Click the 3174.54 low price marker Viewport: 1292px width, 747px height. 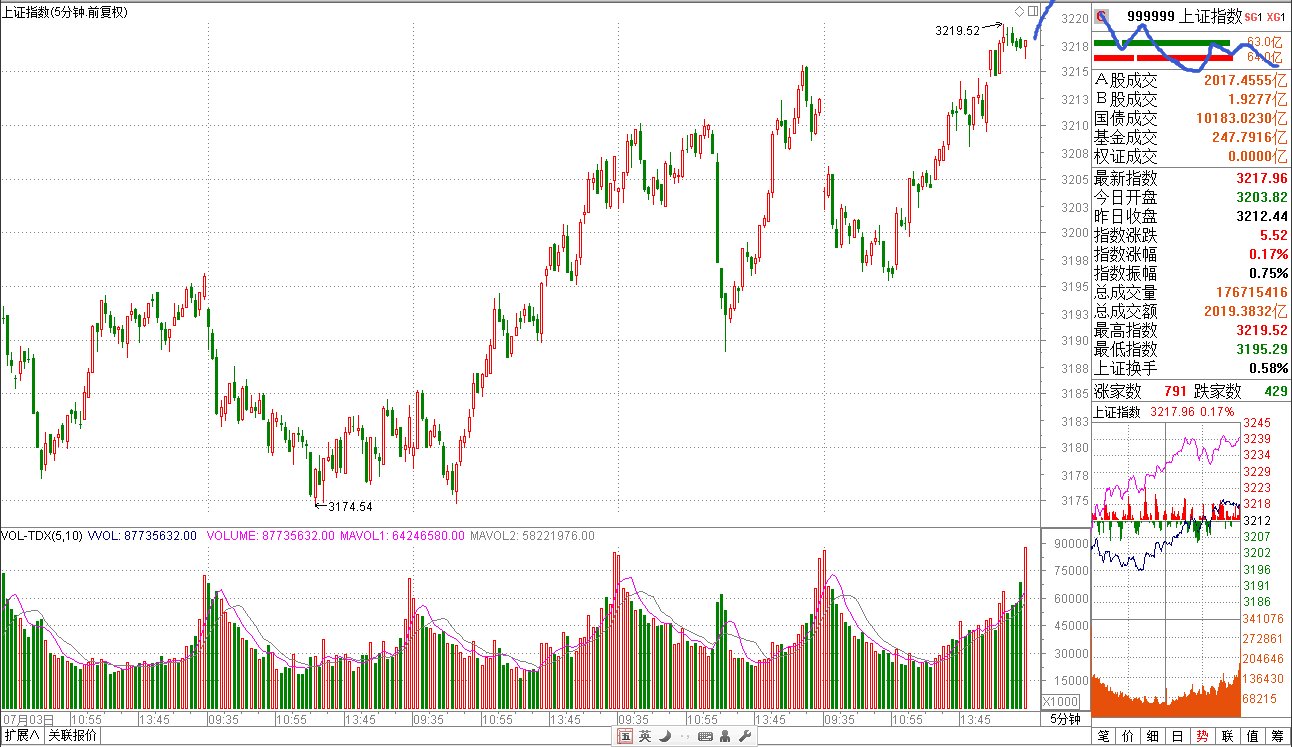pyautogui.click(x=350, y=507)
